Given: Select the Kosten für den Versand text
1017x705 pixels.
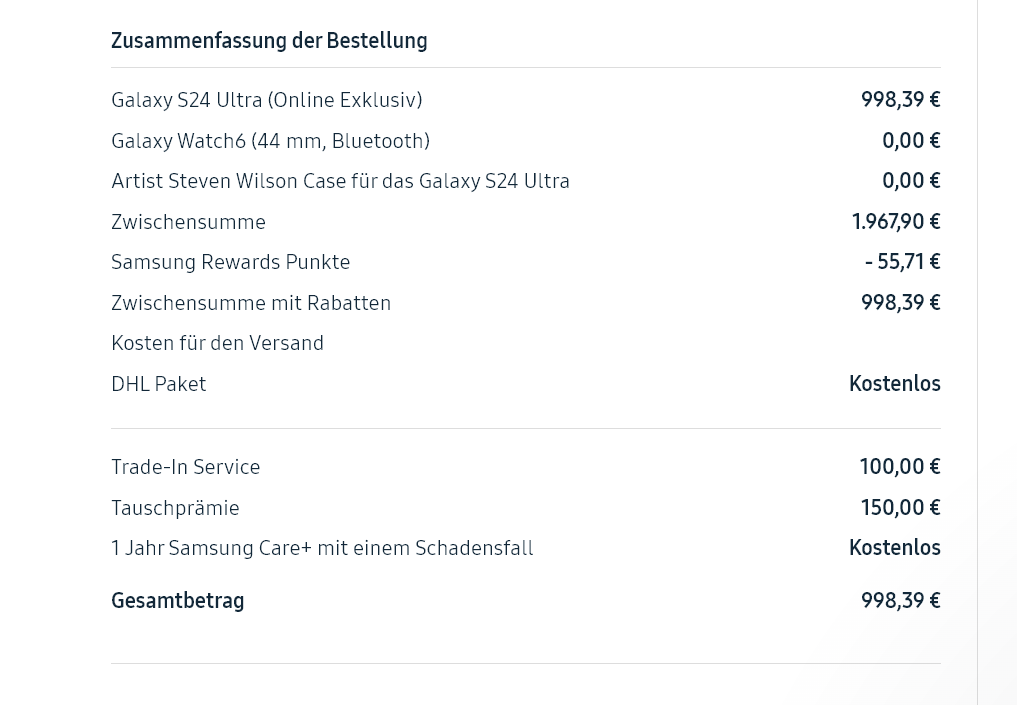Looking at the screenshot, I should (217, 343).
